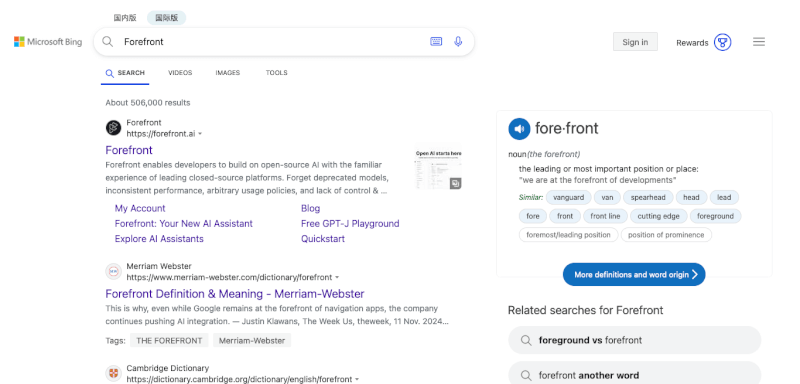This screenshot has height=384, width=800.
Task: Click the Microsoft Bing logo
Action: click(x=48, y=42)
